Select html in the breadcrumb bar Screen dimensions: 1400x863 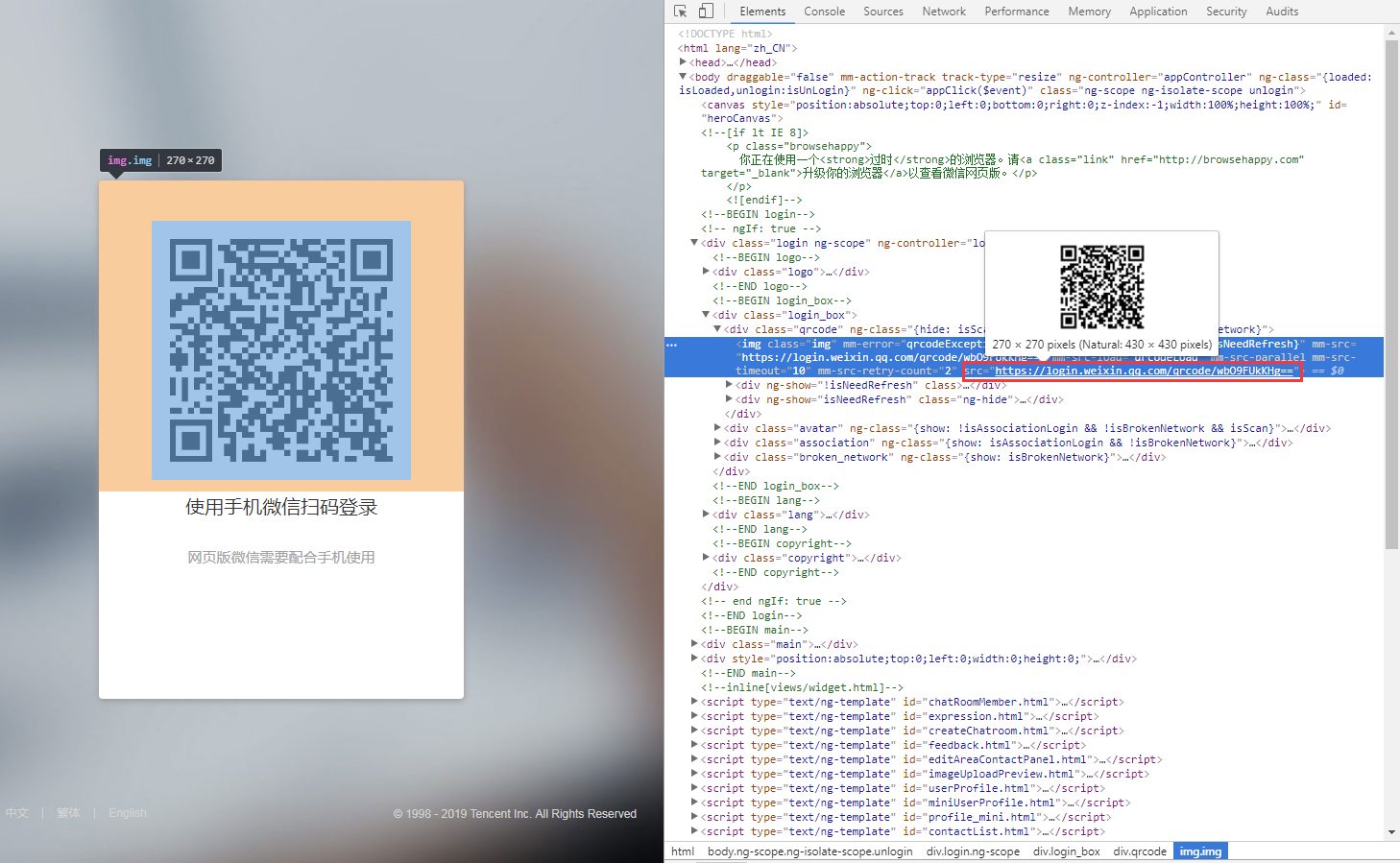coord(683,851)
